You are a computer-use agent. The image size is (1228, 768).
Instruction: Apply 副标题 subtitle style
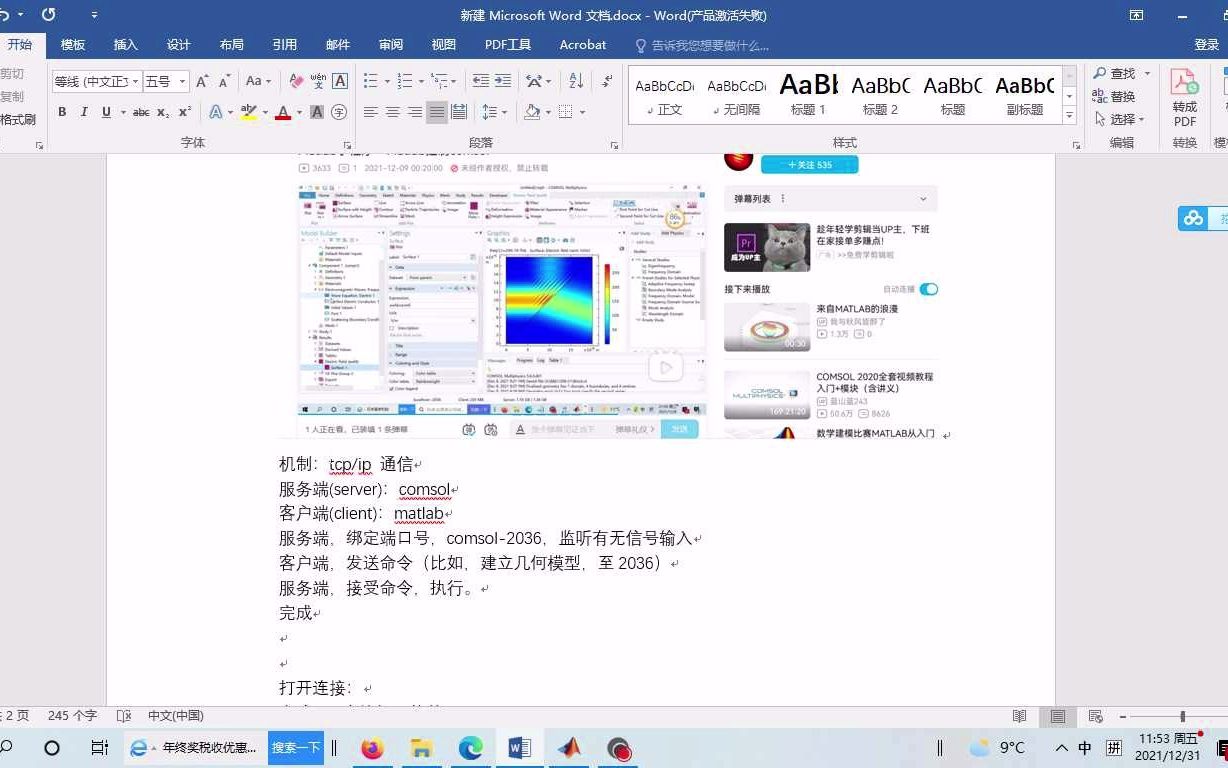(x=1025, y=95)
